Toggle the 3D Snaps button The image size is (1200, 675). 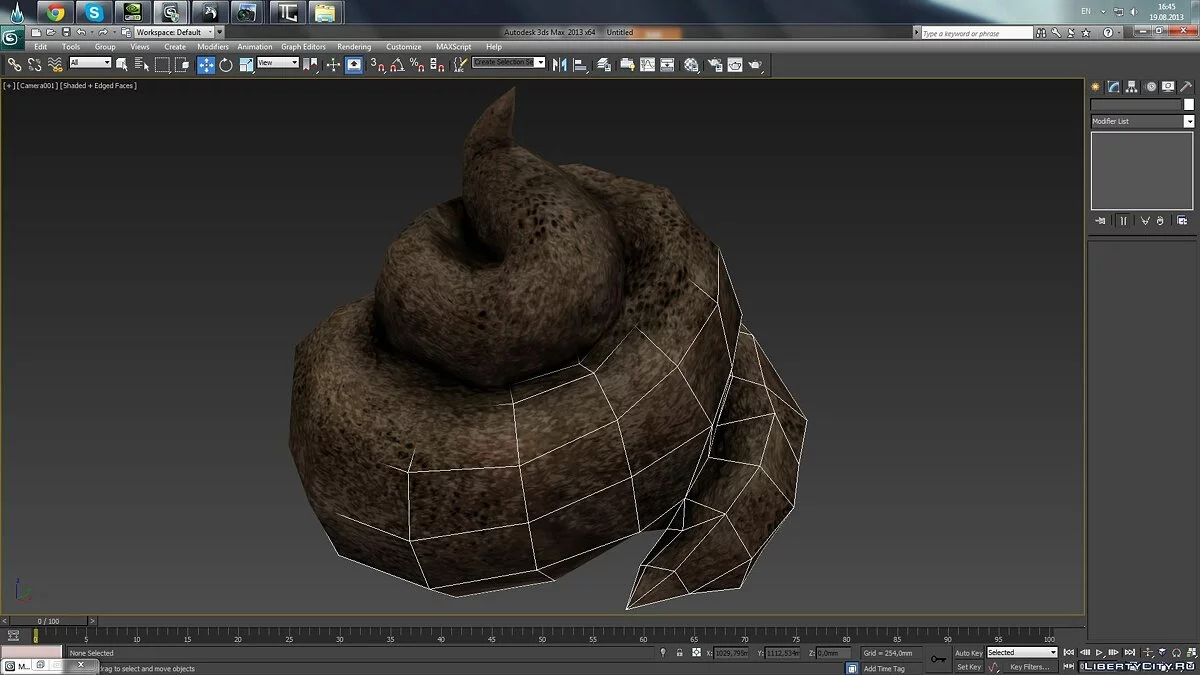click(x=377, y=64)
